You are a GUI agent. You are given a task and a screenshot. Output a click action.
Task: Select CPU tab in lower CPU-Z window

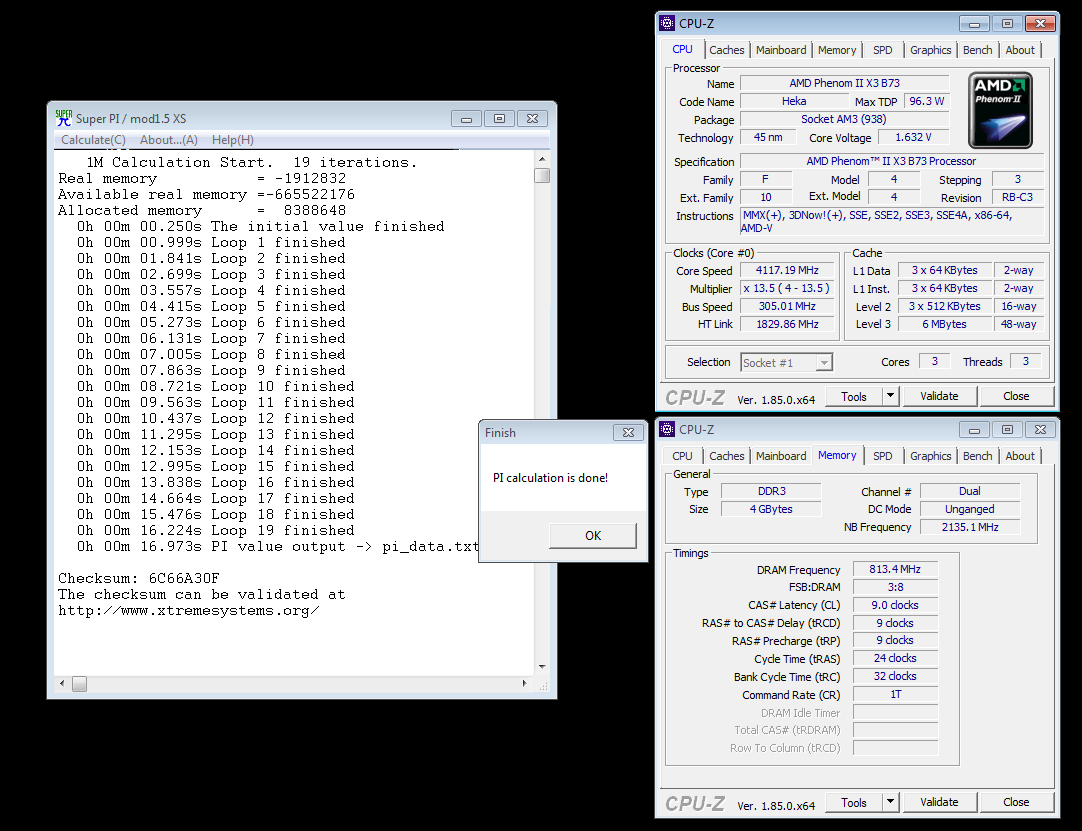682,456
